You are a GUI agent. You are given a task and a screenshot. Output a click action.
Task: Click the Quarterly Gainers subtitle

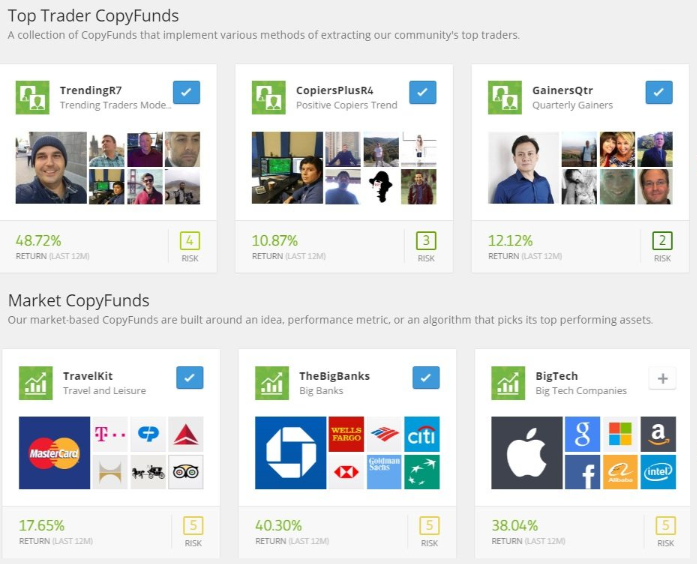[573, 105]
